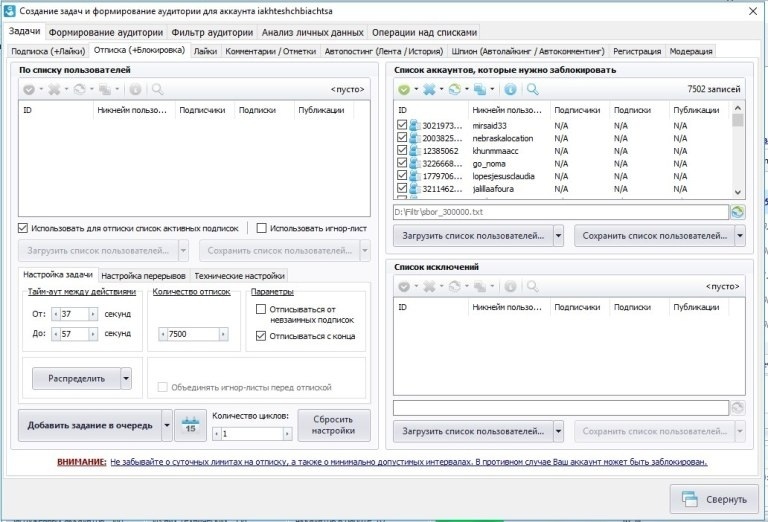Click 'Сбросить настройки' button

(x=334, y=425)
